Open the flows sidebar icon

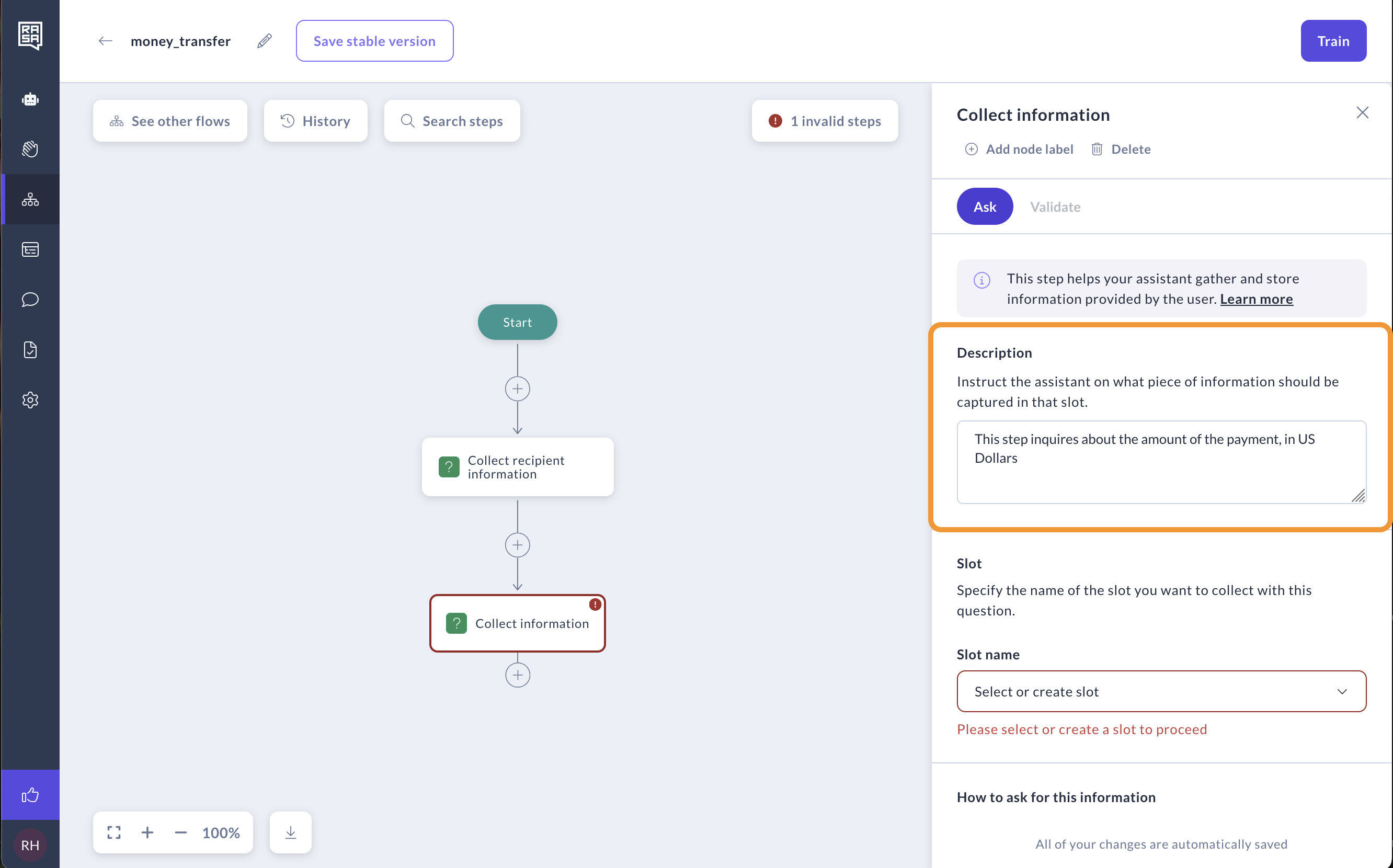click(x=30, y=200)
